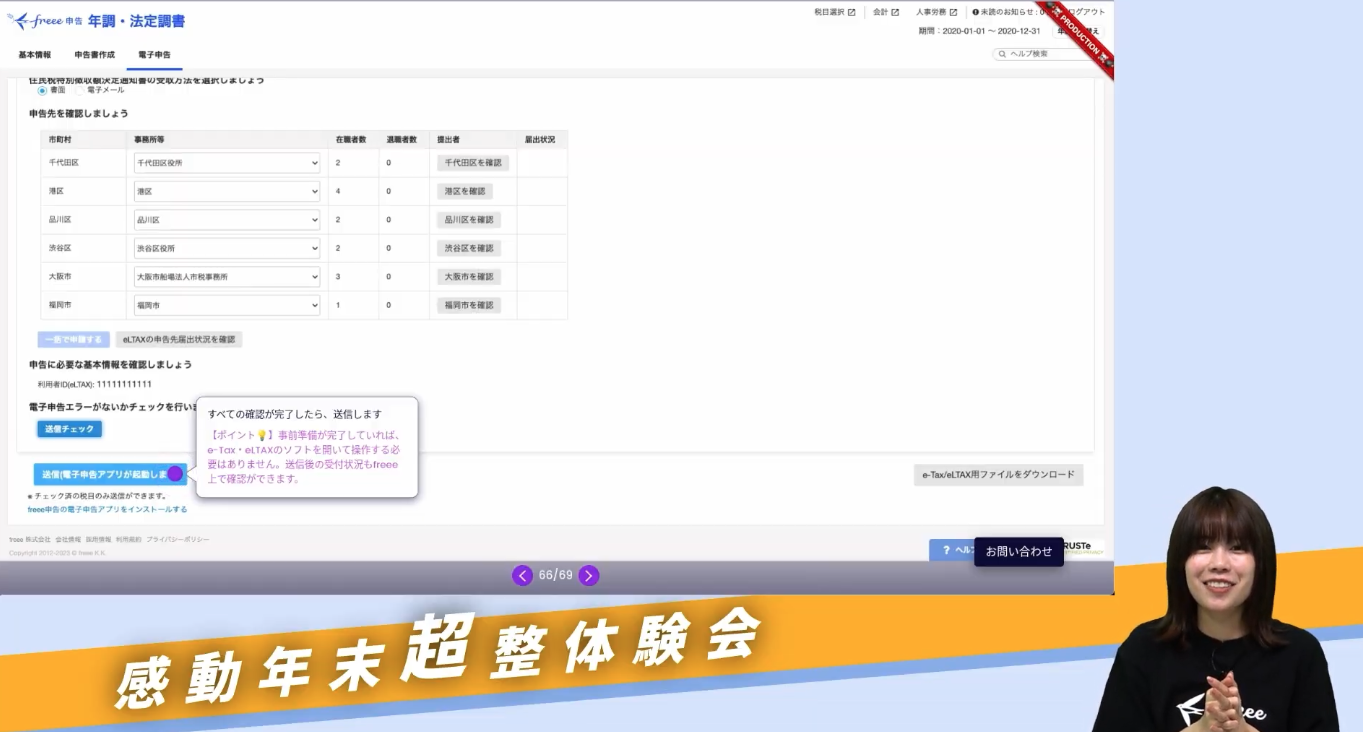The width and height of the screenshot is (1363, 732).
Task: Click 品川区を確認 button
Action: pyautogui.click(x=469, y=219)
